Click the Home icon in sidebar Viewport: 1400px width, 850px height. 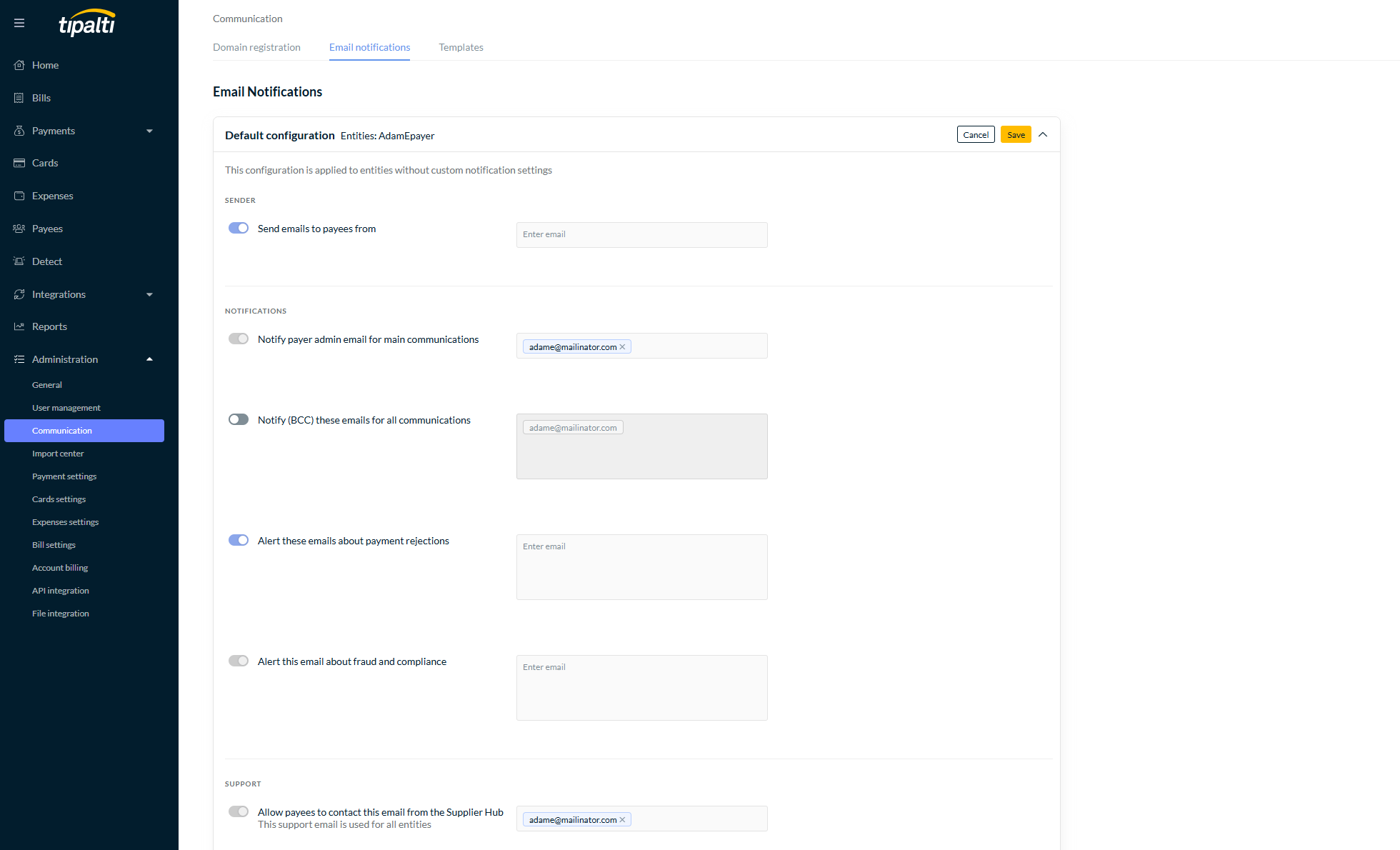pos(19,65)
